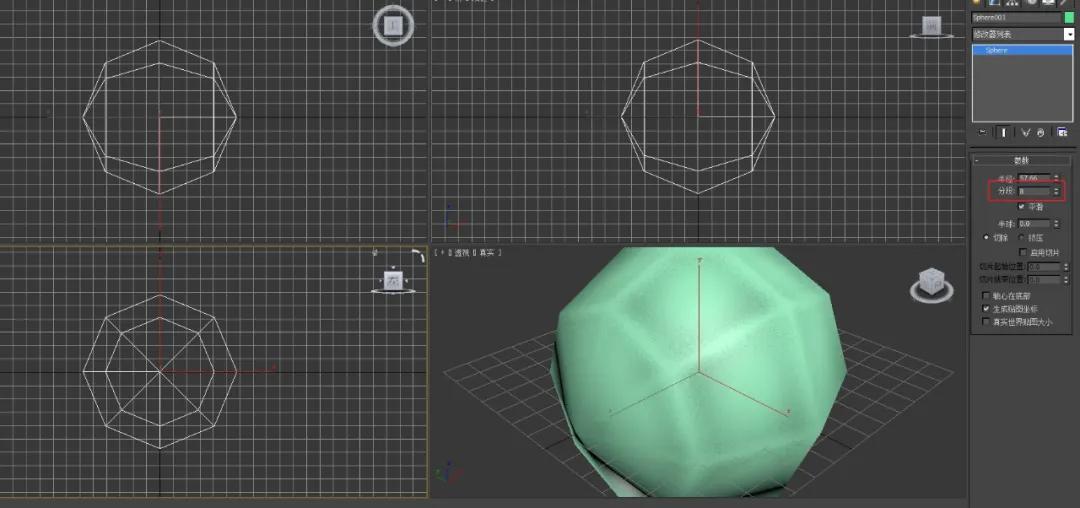Click the ViewCube in the top viewport
Image resolution: width=1080 pixels, height=508 pixels.
[394, 26]
